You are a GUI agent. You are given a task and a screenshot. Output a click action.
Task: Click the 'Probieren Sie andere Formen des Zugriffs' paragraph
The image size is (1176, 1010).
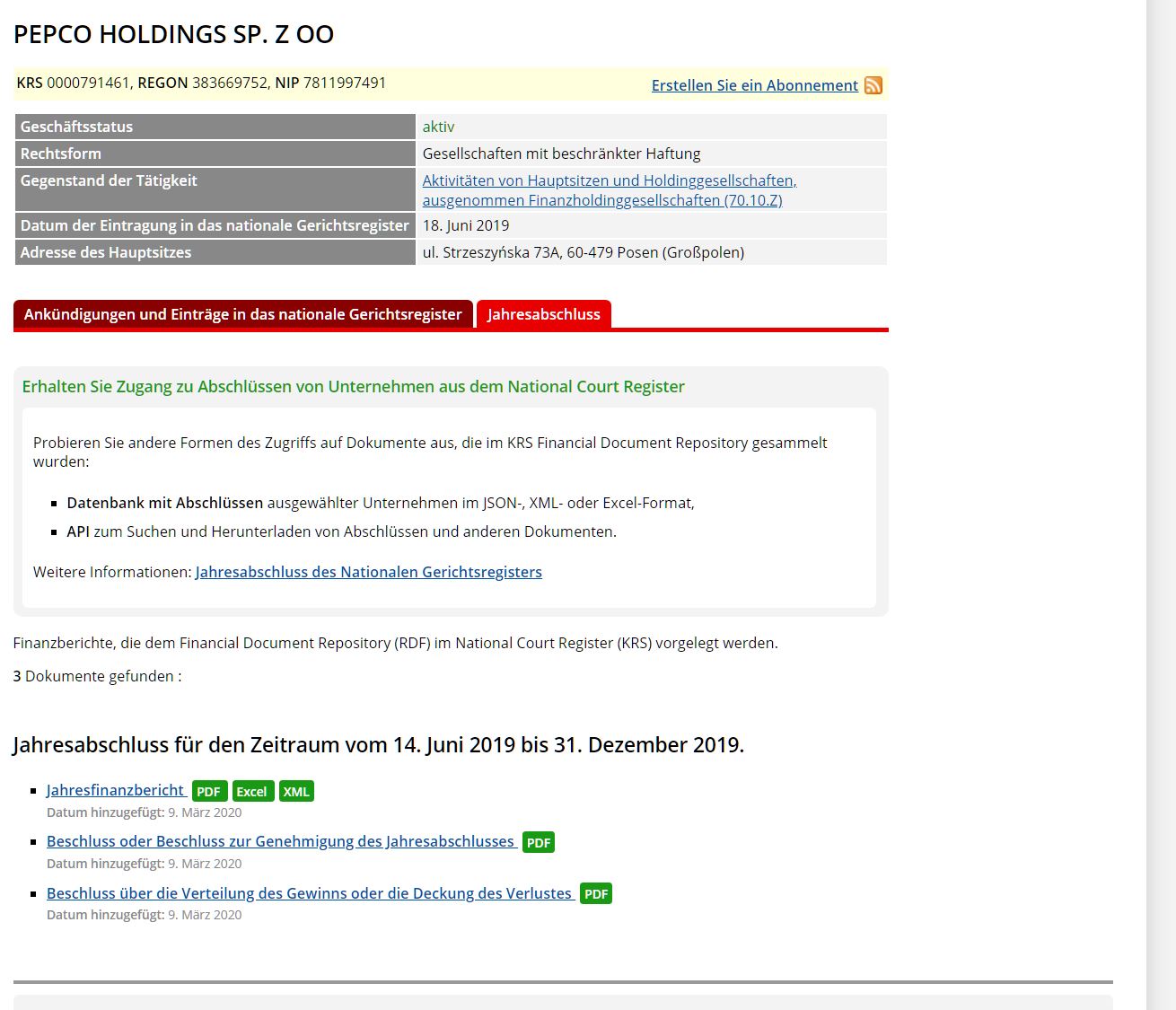pos(430,452)
